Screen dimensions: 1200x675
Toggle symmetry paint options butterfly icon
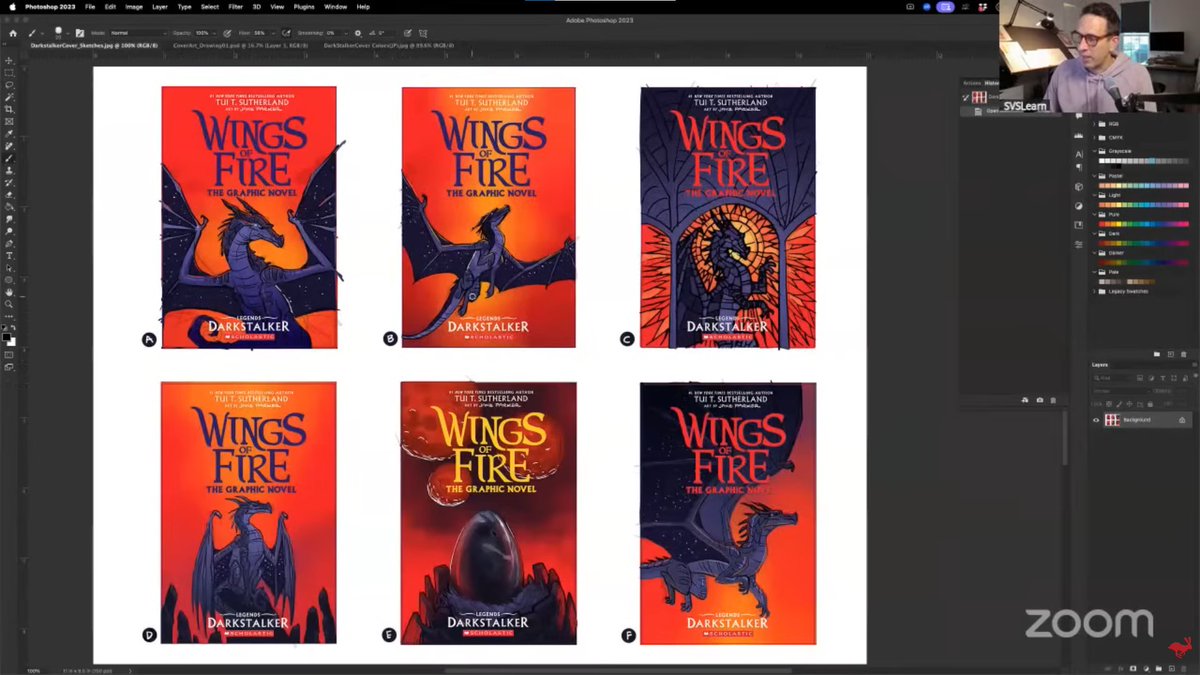point(423,33)
